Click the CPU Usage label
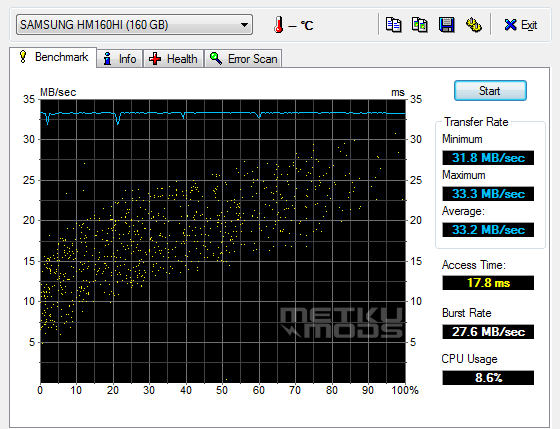The height and width of the screenshot is (429, 560). (x=469, y=359)
